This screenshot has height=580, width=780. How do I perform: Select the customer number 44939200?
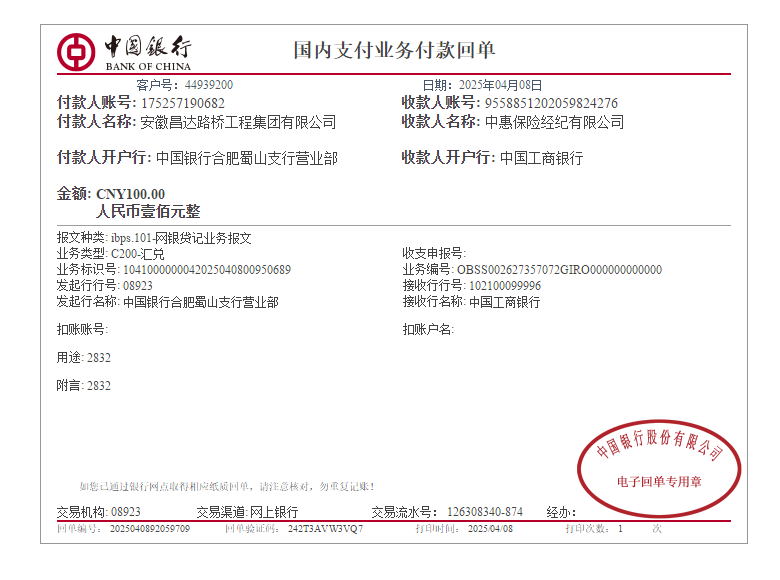click(209, 85)
